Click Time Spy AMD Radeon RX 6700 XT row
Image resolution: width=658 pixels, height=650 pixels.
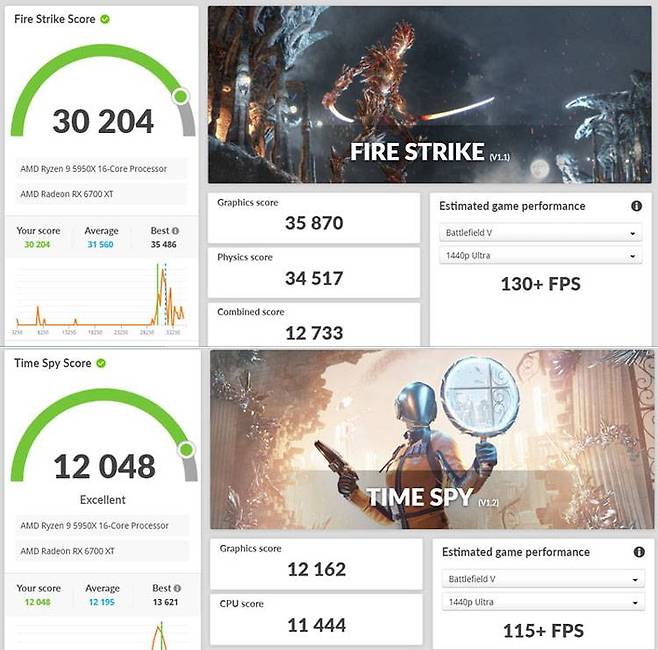102,551
